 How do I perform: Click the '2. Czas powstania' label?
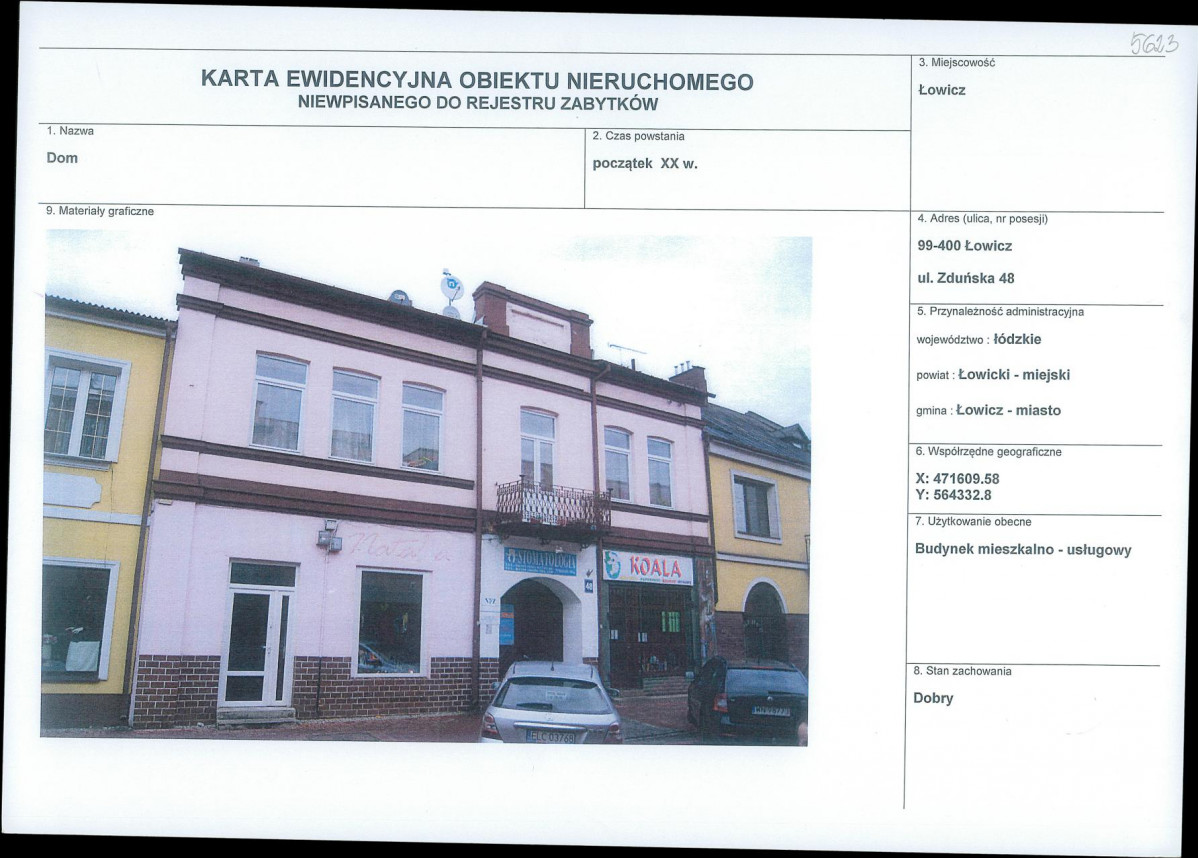639,136
